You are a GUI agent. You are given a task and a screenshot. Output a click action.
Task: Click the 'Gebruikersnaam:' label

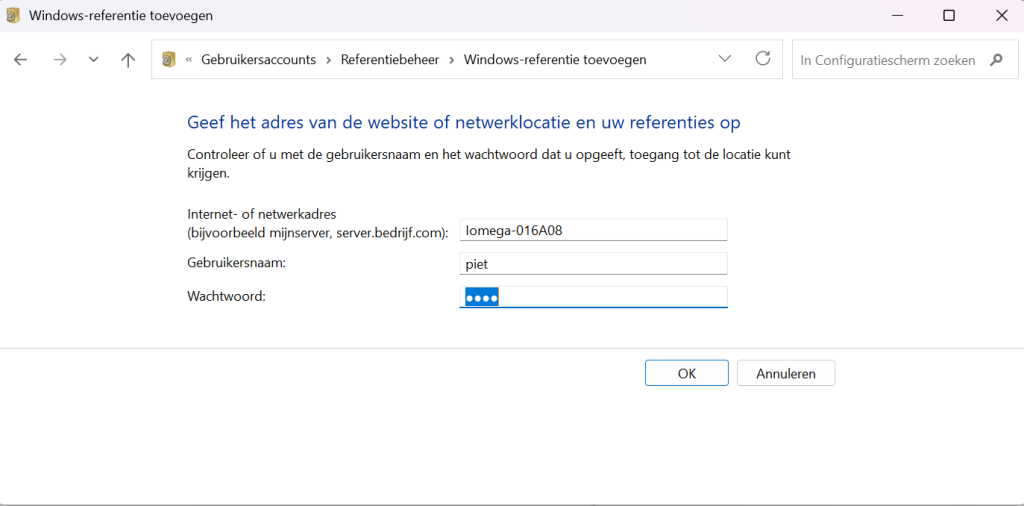237,262
